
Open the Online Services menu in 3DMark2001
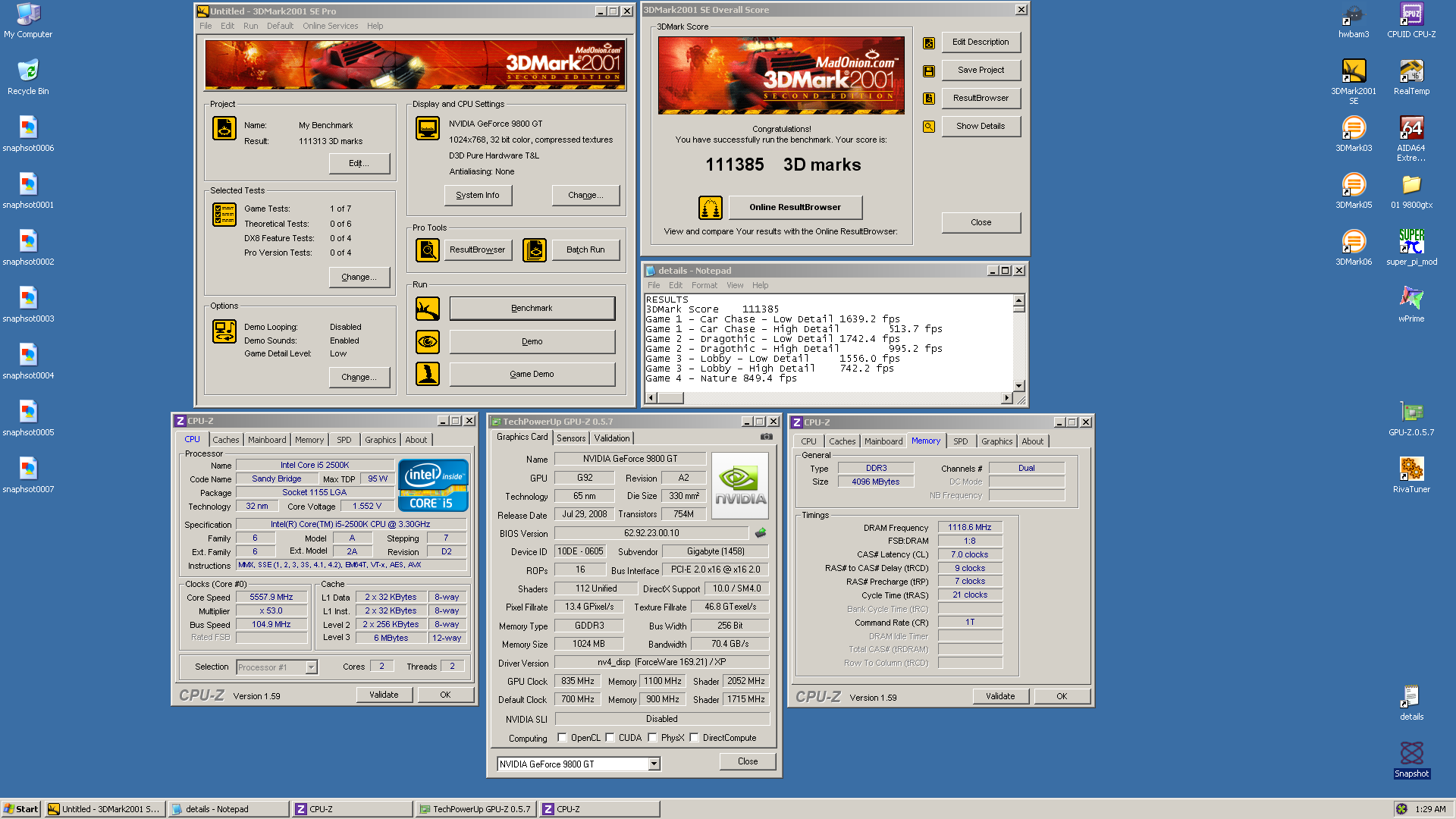pyautogui.click(x=330, y=26)
